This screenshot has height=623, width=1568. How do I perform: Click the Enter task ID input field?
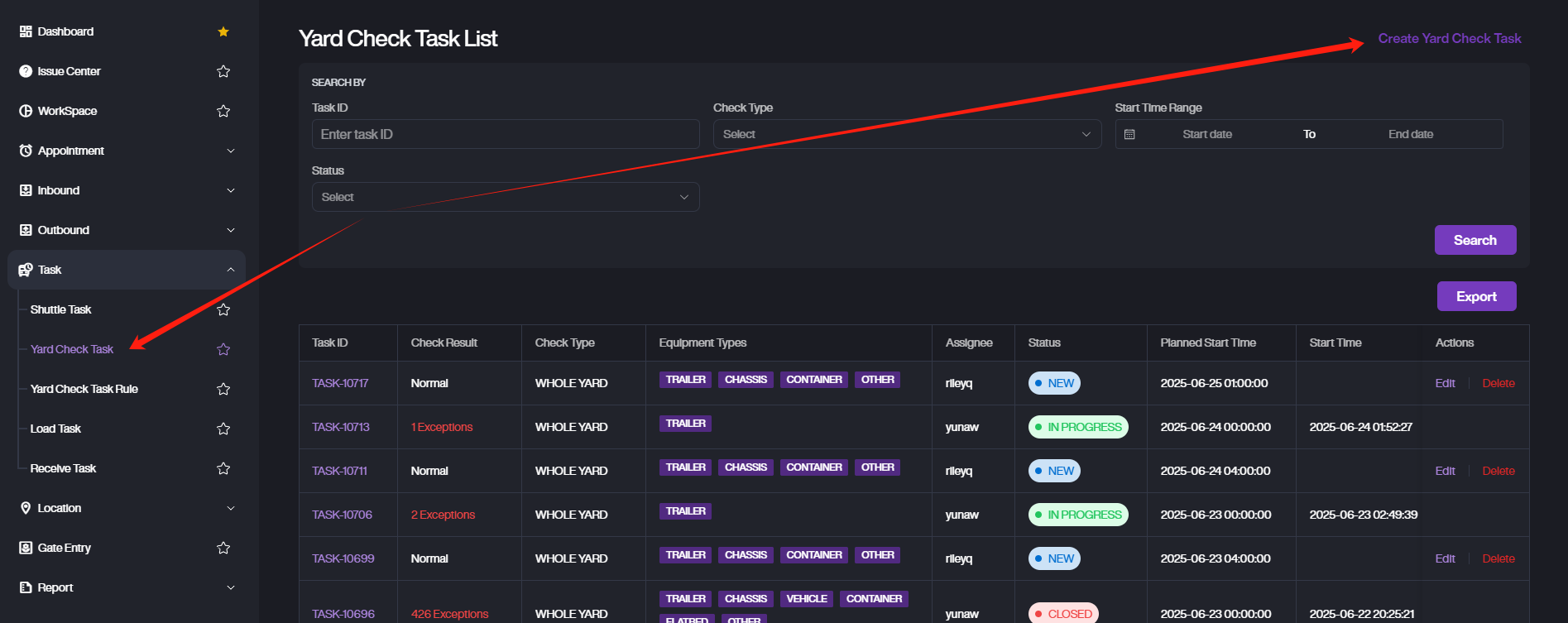[505, 134]
